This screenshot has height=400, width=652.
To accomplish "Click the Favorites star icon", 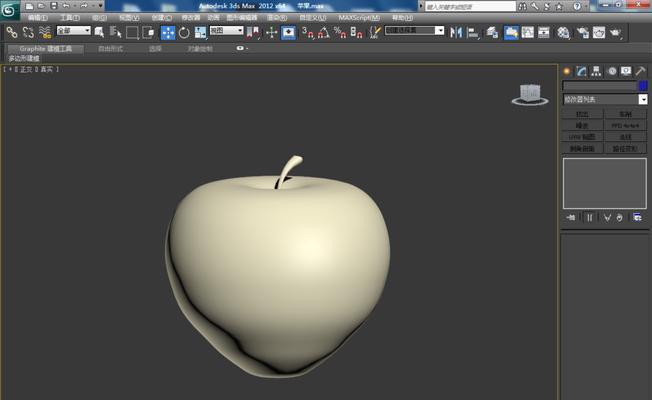I will point(559,6).
